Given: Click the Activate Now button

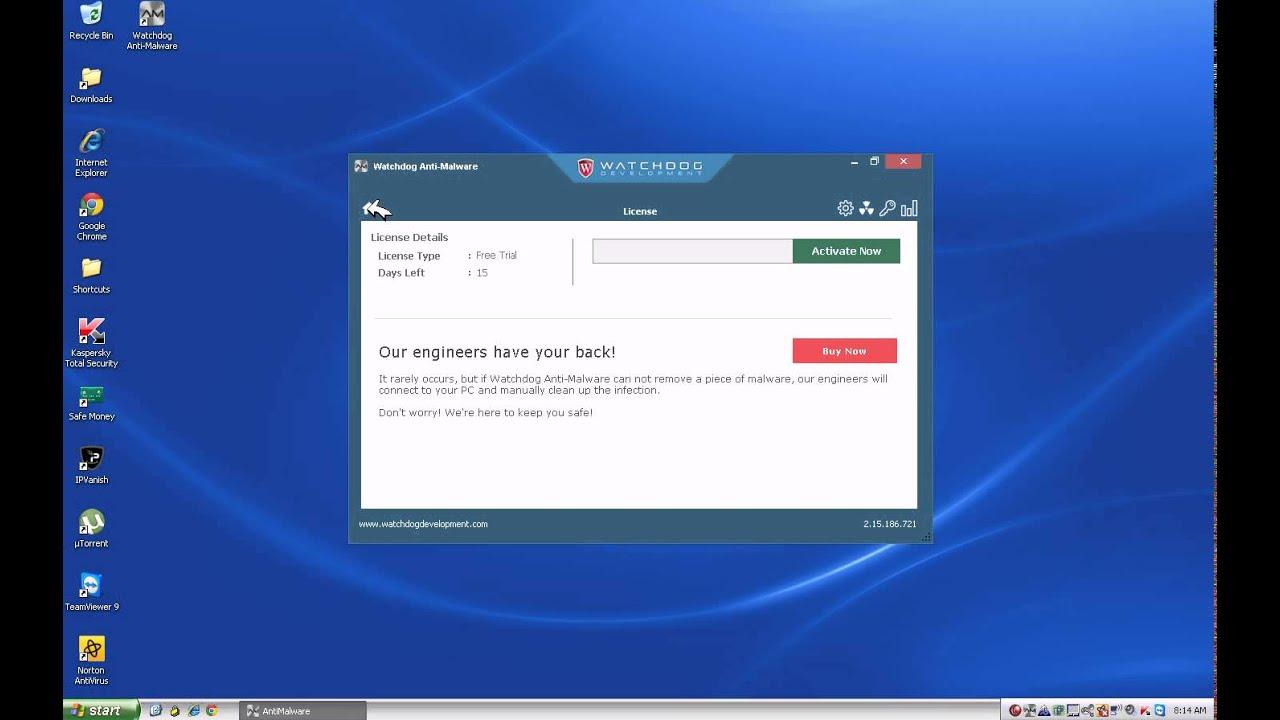Looking at the screenshot, I should click(846, 251).
